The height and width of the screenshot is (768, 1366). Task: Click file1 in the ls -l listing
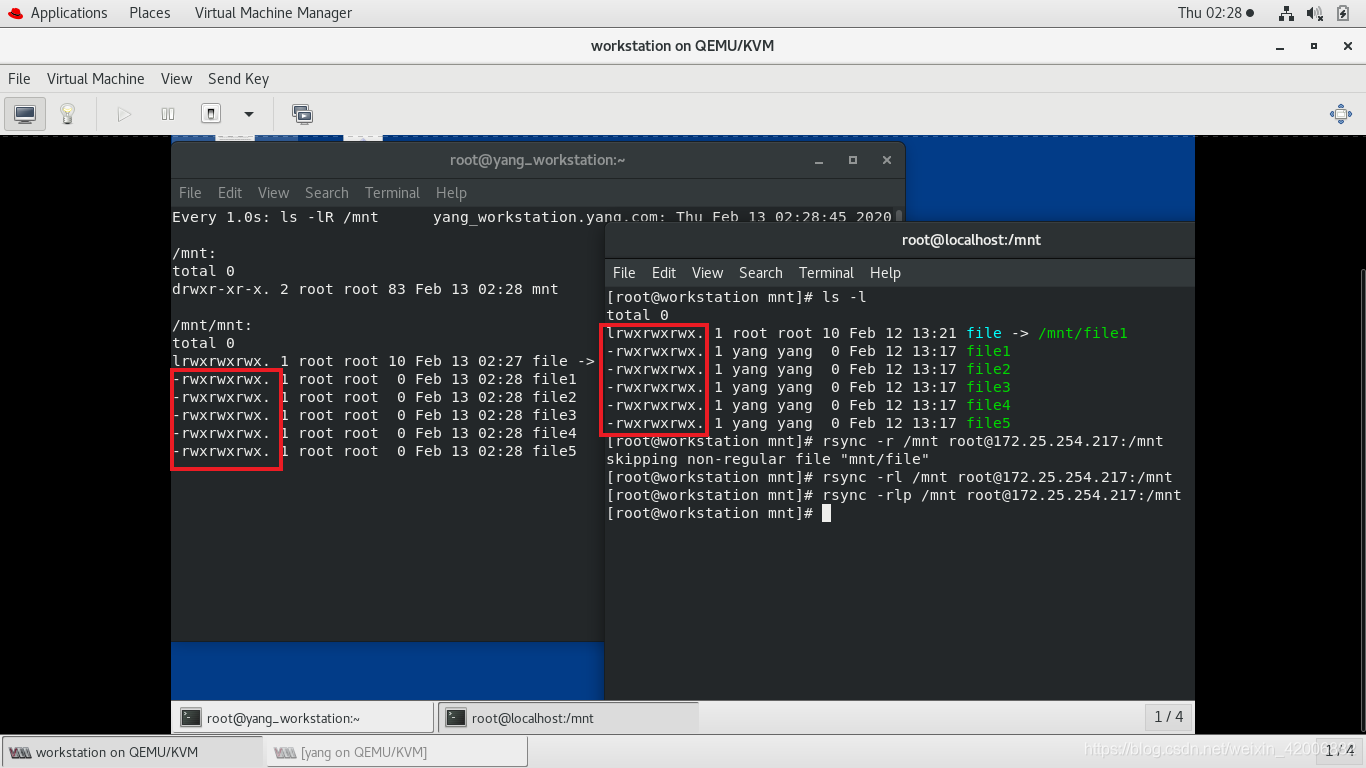click(989, 351)
